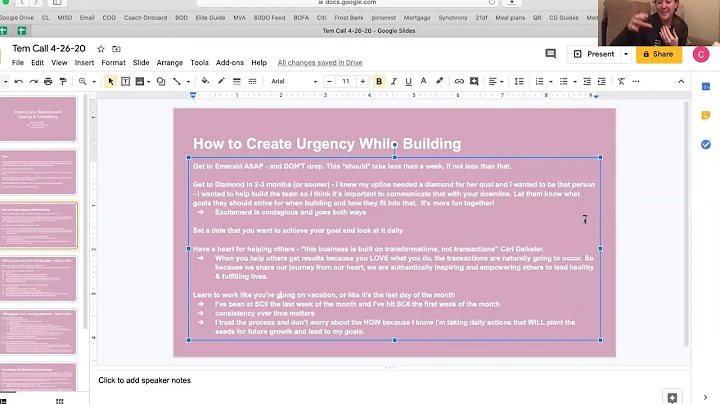
Task: Select the Paint format tool
Action: pos(63,81)
